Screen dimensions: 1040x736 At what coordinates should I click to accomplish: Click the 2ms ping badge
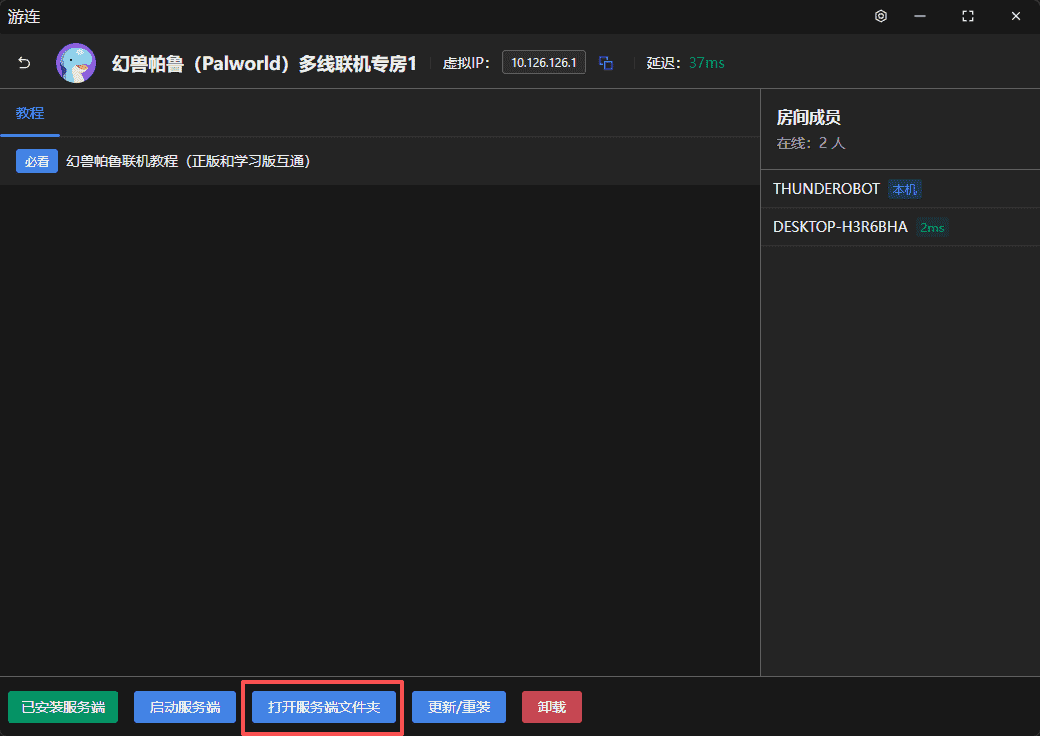coord(932,227)
